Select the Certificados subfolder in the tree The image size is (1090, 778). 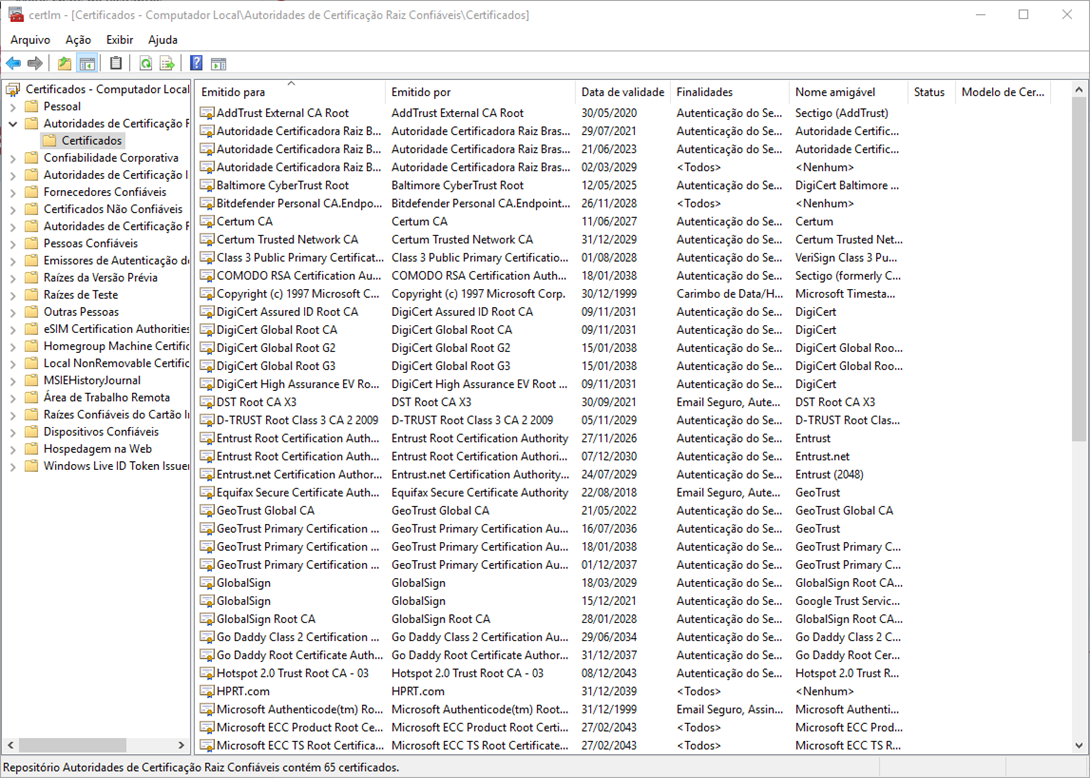pos(92,140)
